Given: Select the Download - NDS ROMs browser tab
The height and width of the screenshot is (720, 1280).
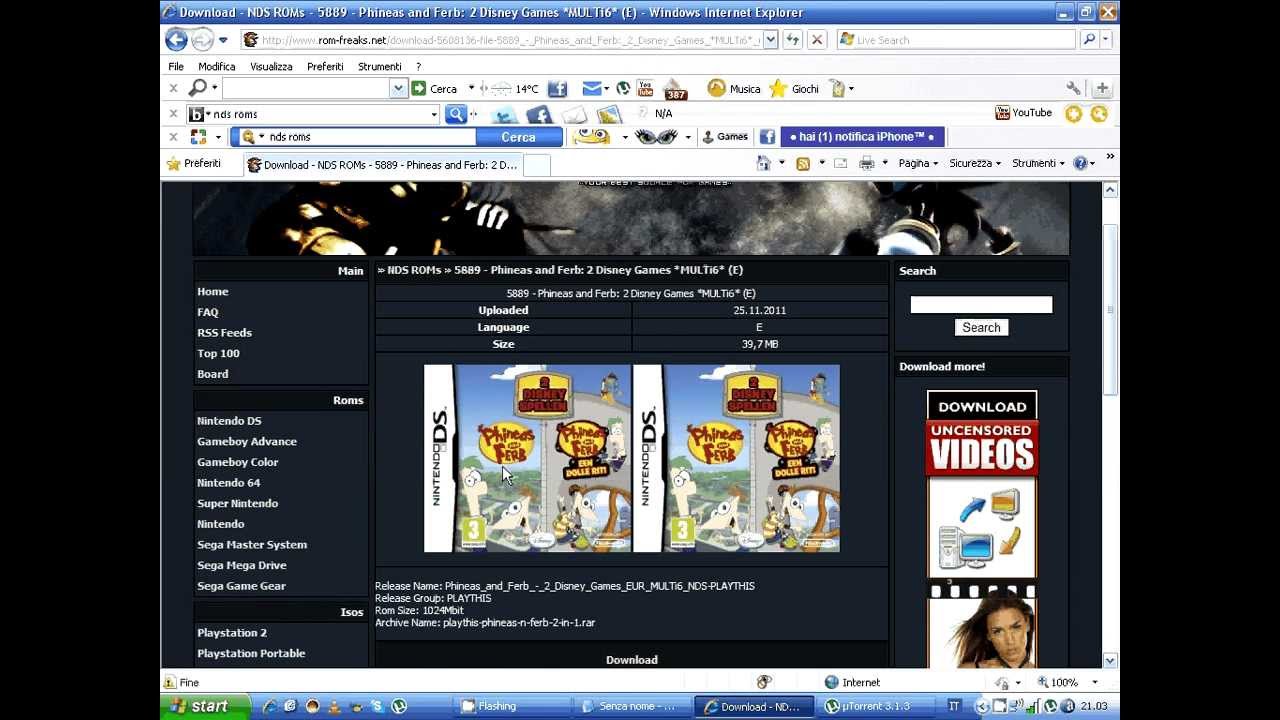Looking at the screenshot, I should click(x=383, y=165).
